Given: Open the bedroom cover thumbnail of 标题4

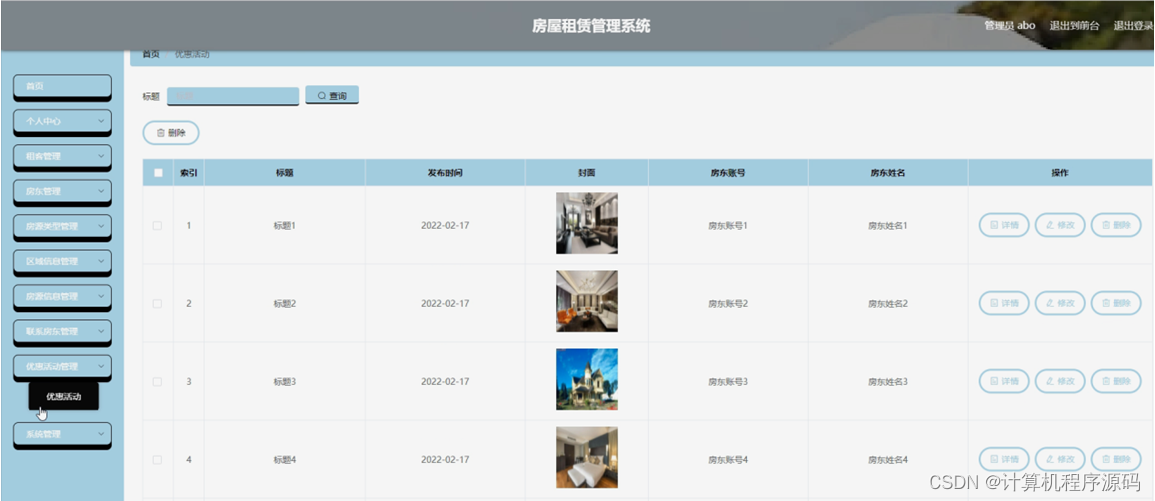Looking at the screenshot, I should tap(587, 458).
